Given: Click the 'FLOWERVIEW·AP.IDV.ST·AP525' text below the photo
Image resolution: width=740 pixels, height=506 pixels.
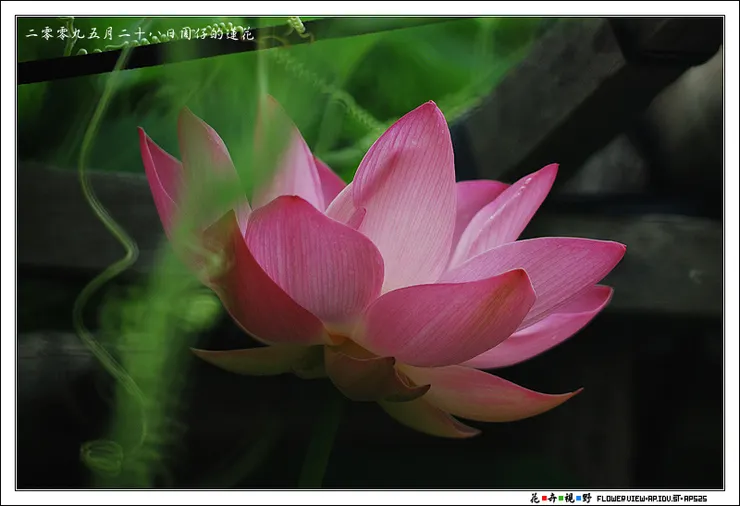Looking at the screenshot, I should (652, 498).
